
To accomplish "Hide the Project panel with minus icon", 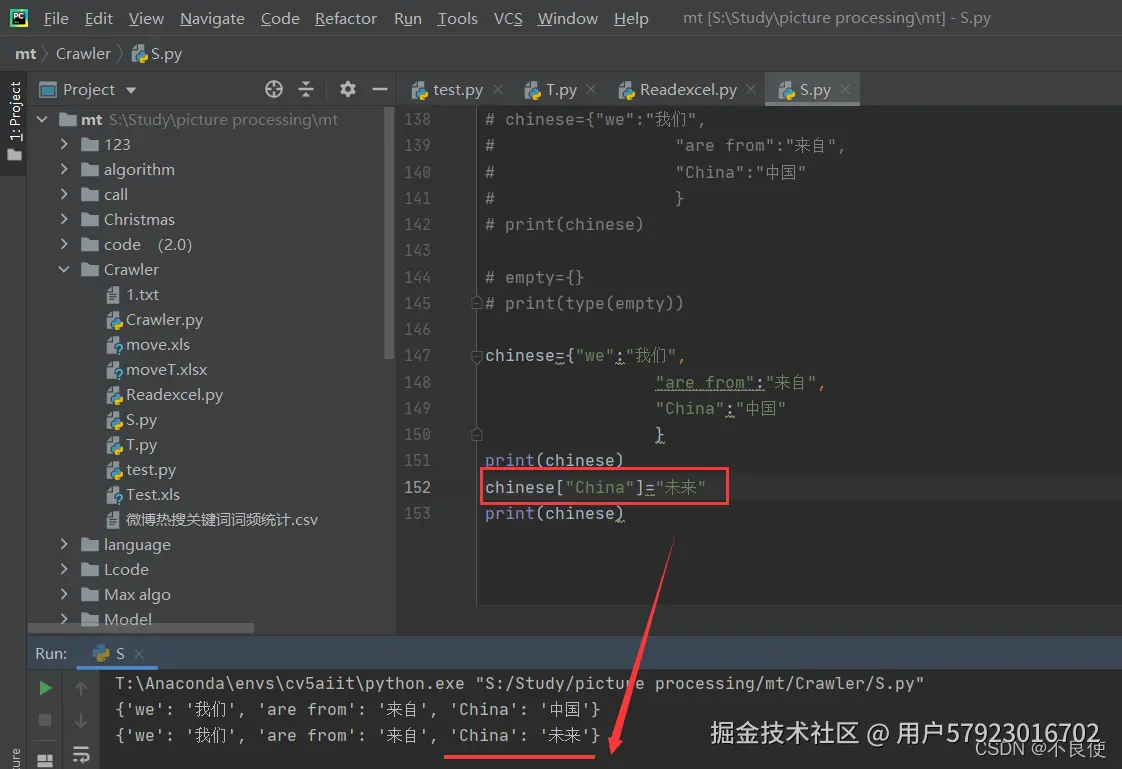I will click(x=380, y=89).
